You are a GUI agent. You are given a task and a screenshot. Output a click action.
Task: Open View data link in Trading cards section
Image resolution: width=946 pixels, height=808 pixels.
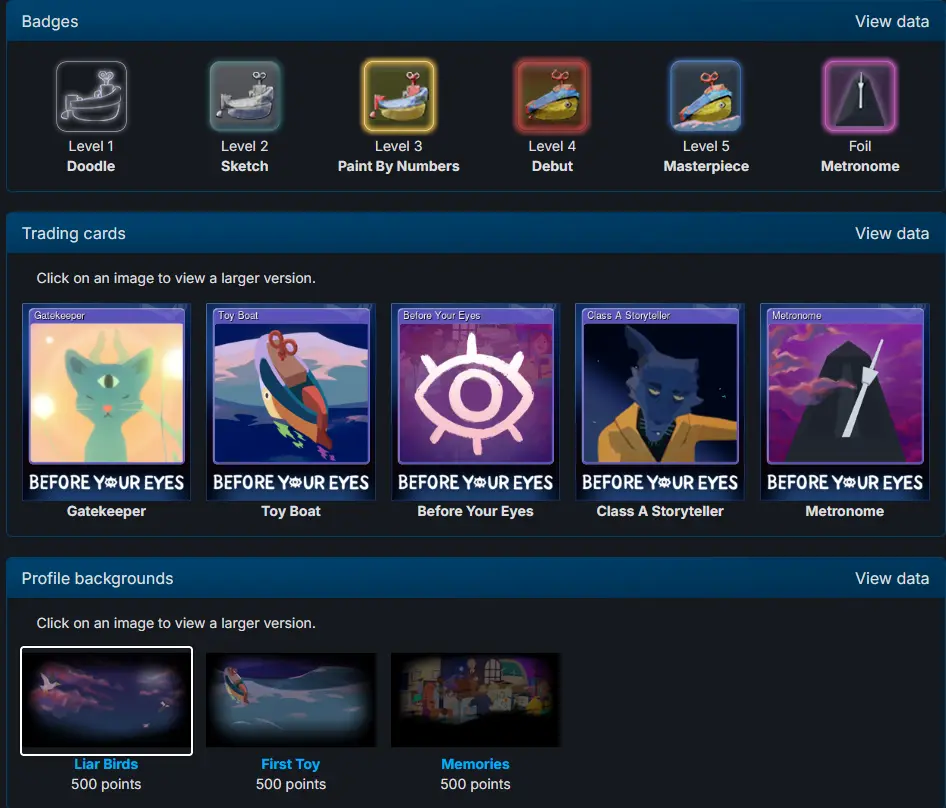point(892,234)
